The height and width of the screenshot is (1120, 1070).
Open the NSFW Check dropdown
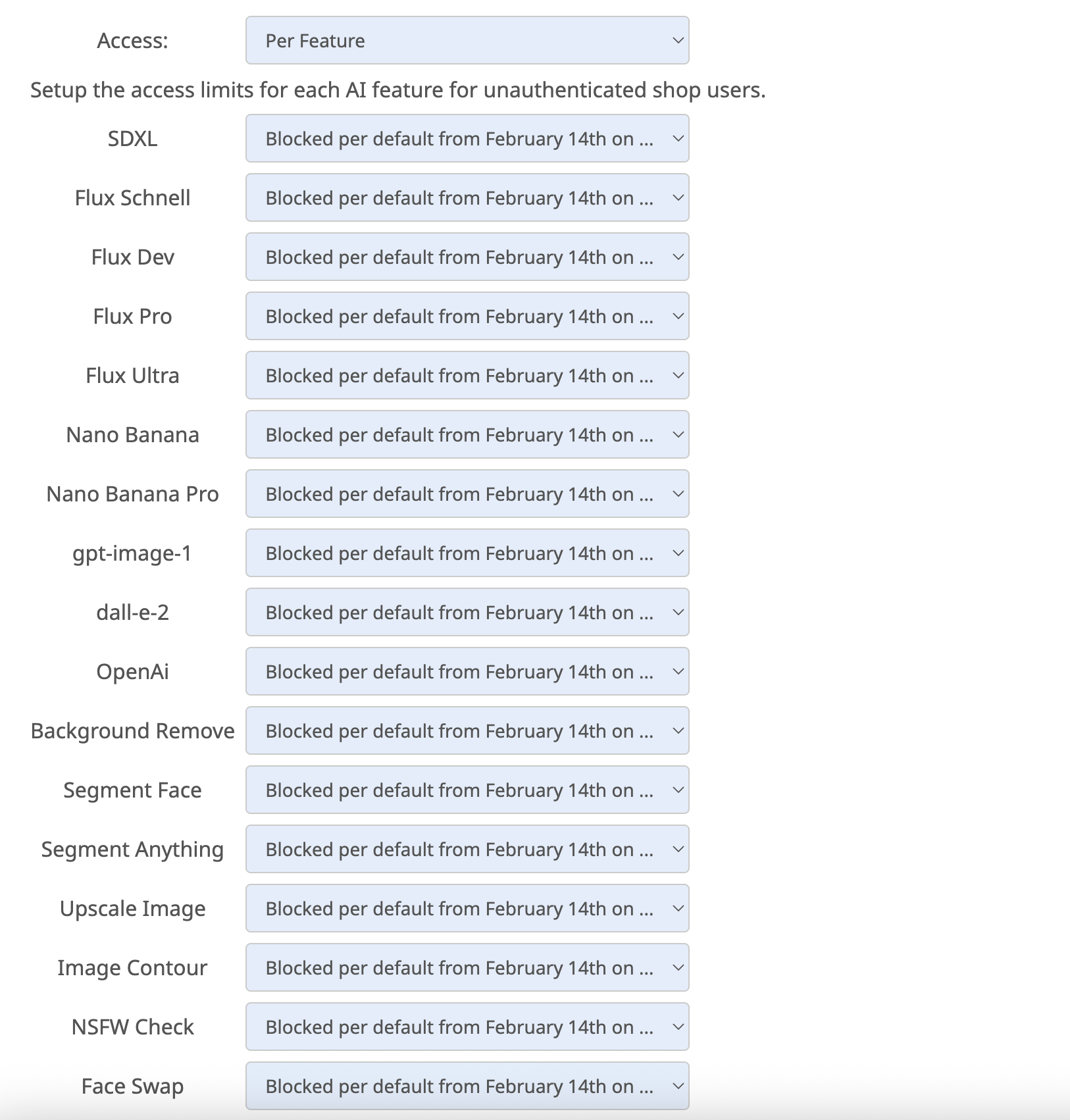467,1027
